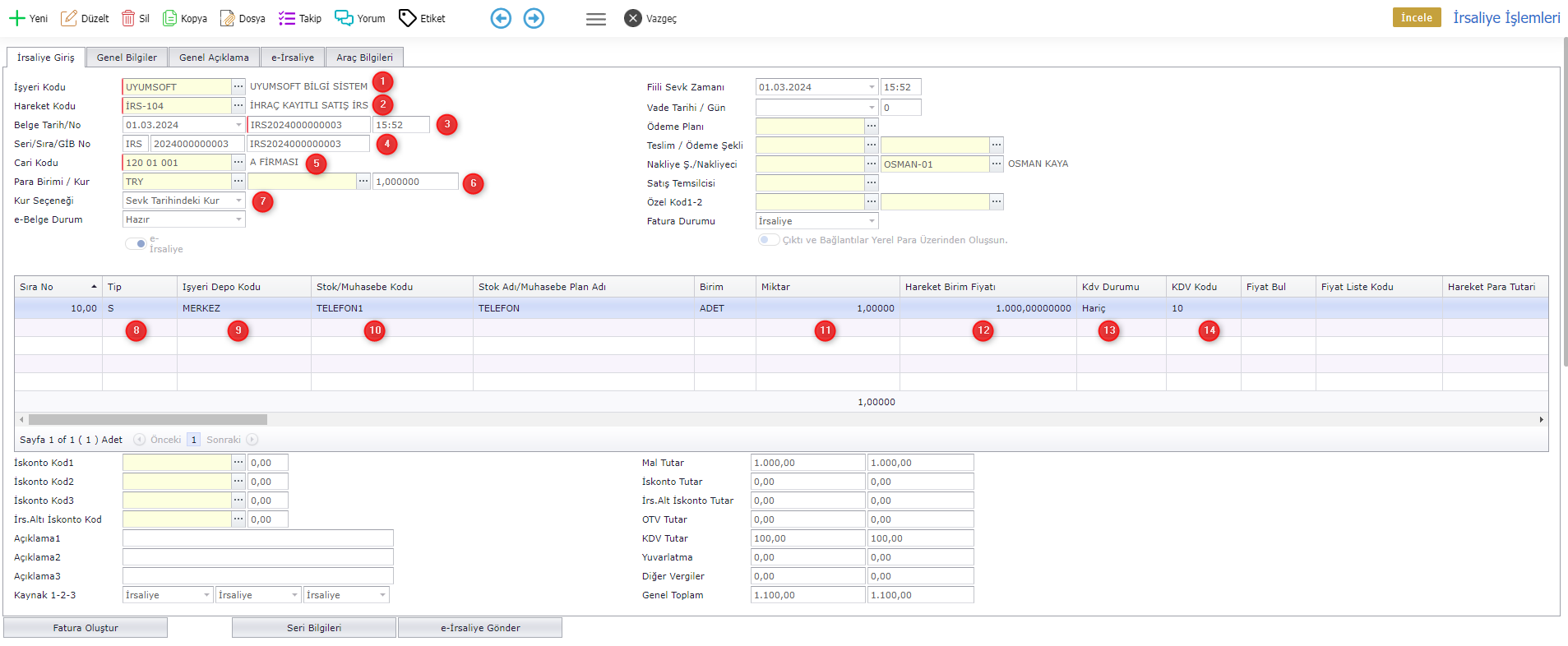Open the Dosya file attachment icon

(x=227, y=18)
